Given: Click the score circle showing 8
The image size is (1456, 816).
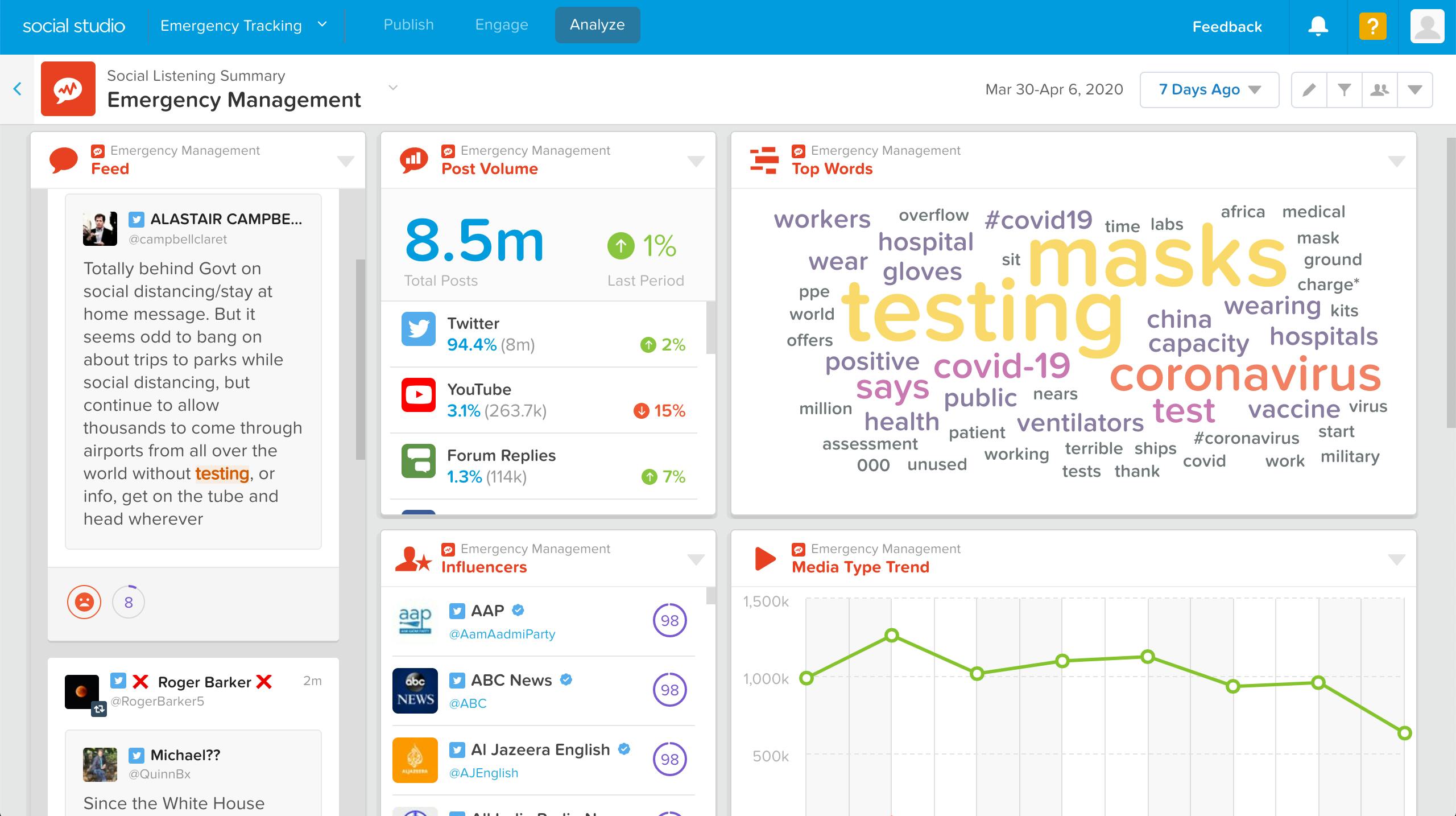Looking at the screenshot, I should pos(129,602).
